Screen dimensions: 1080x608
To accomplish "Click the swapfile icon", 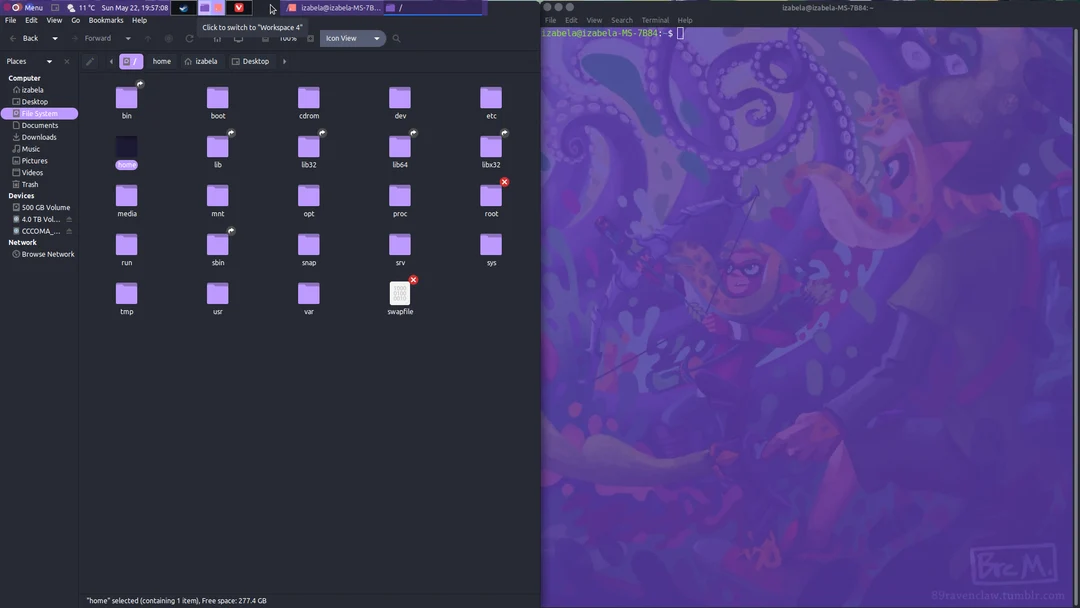I will 400,294.
